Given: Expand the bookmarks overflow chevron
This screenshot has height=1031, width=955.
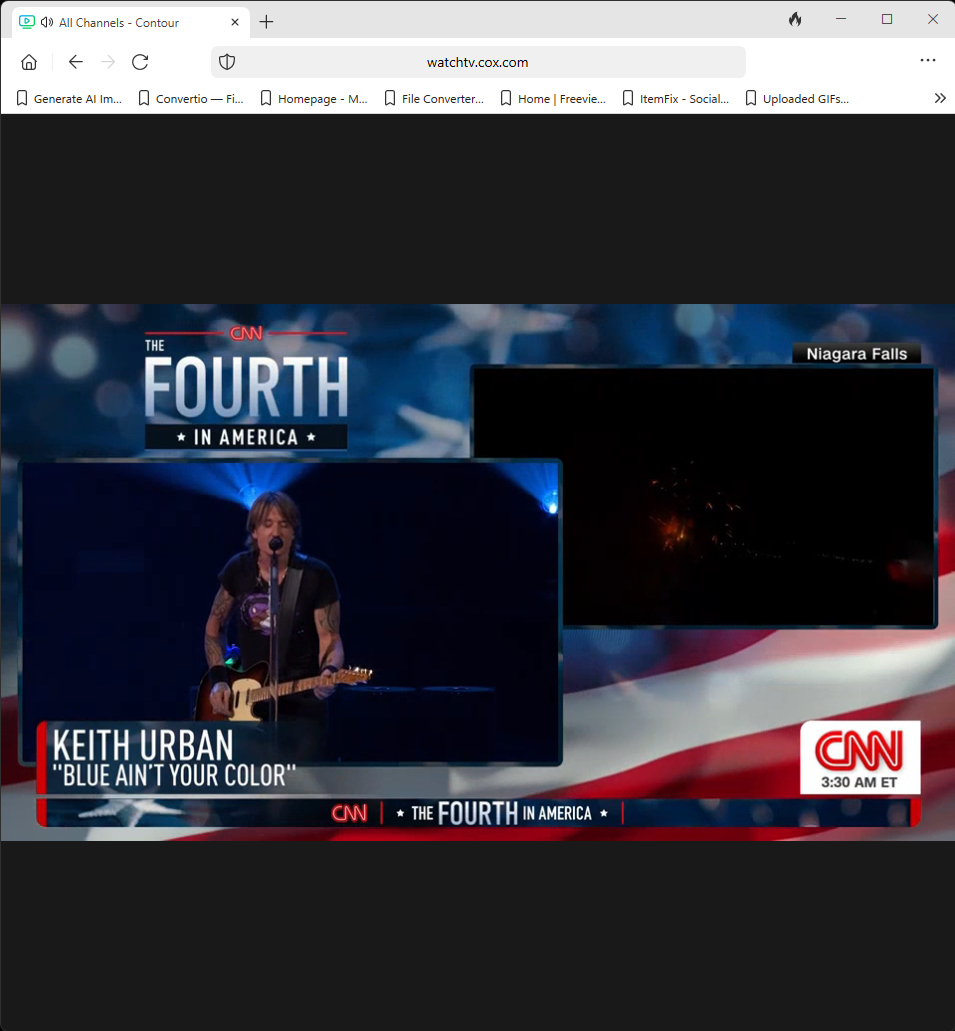Looking at the screenshot, I should point(940,99).
